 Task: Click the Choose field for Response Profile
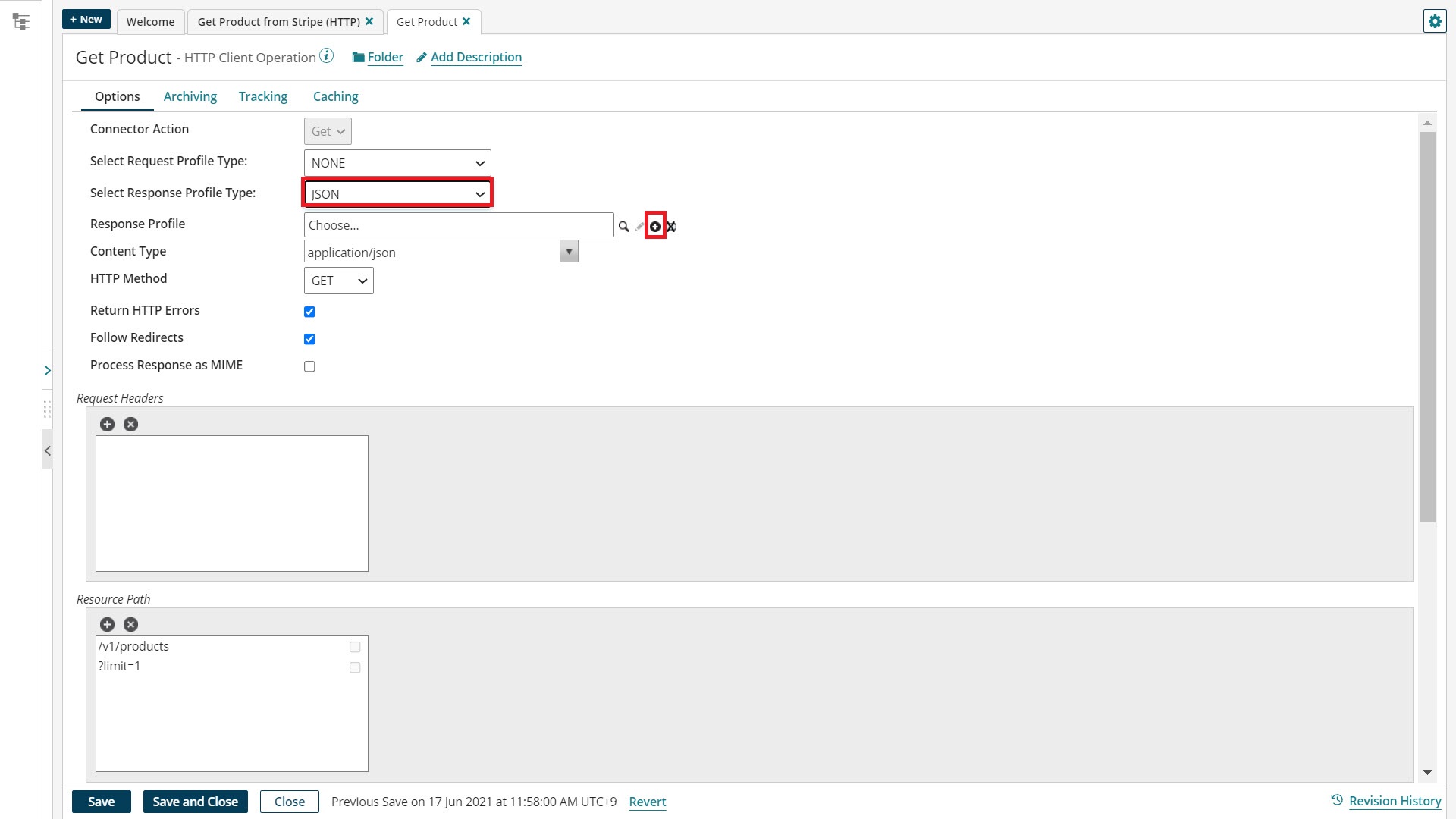(x=458, y=224)
